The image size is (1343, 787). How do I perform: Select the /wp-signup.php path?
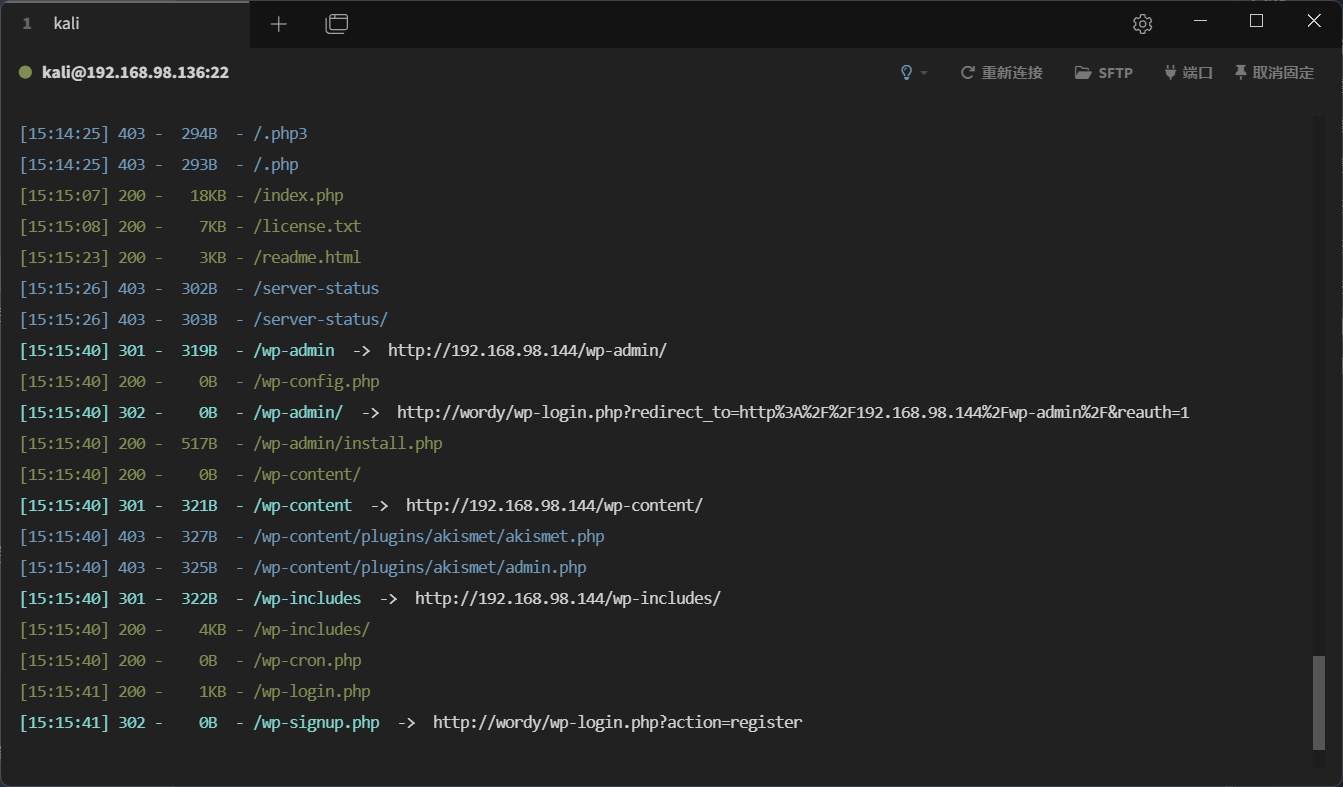click(316, 722)
